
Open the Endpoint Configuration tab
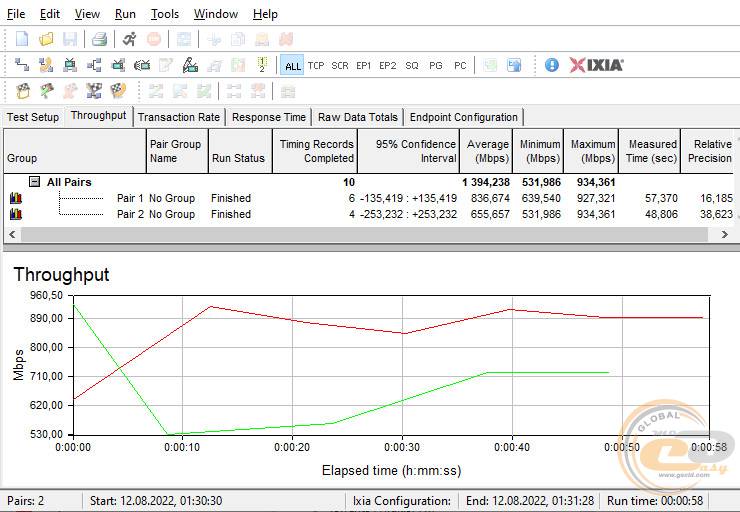click(463, 117)
